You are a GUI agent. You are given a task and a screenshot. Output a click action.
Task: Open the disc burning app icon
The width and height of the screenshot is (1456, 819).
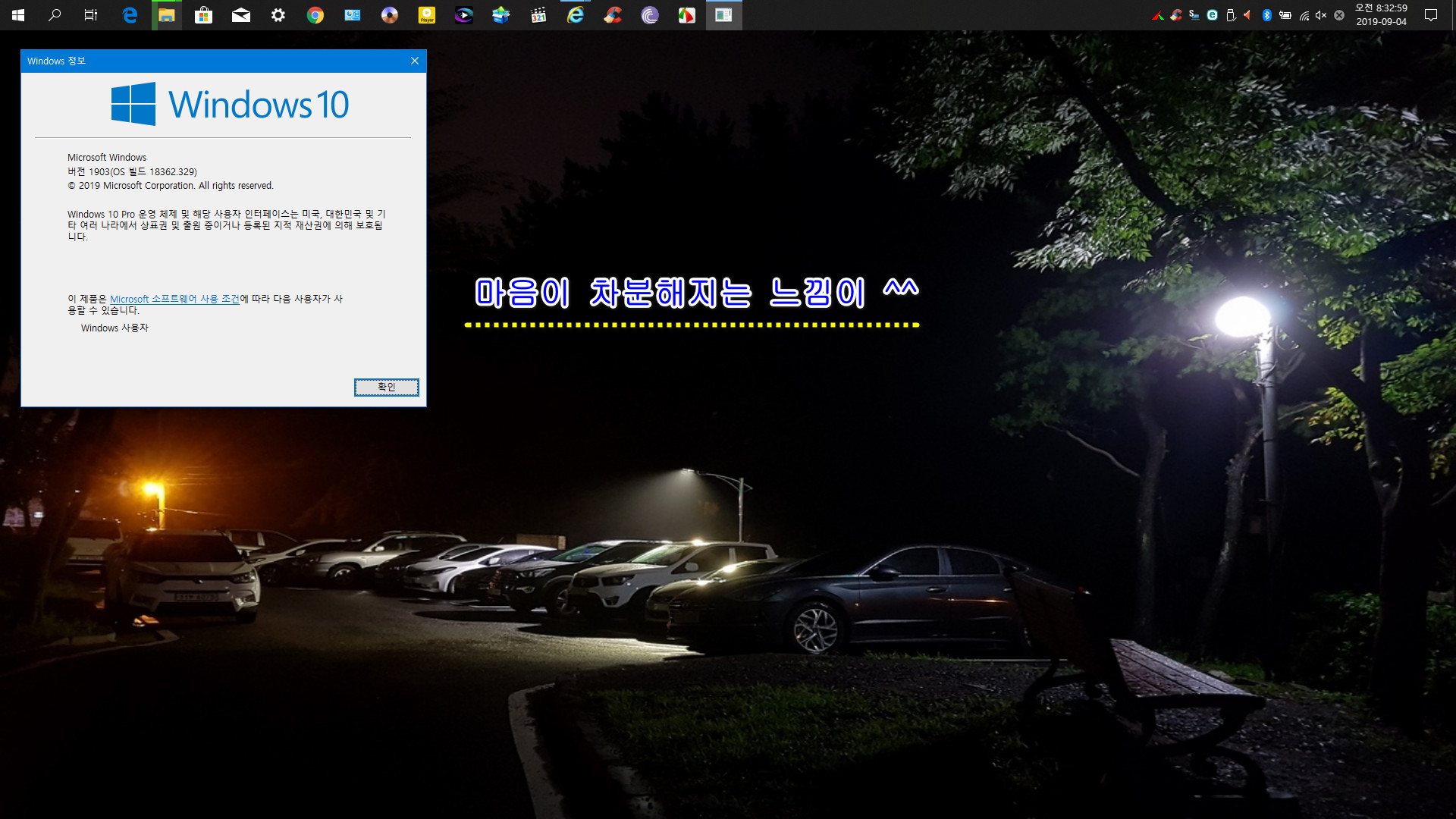390,15
